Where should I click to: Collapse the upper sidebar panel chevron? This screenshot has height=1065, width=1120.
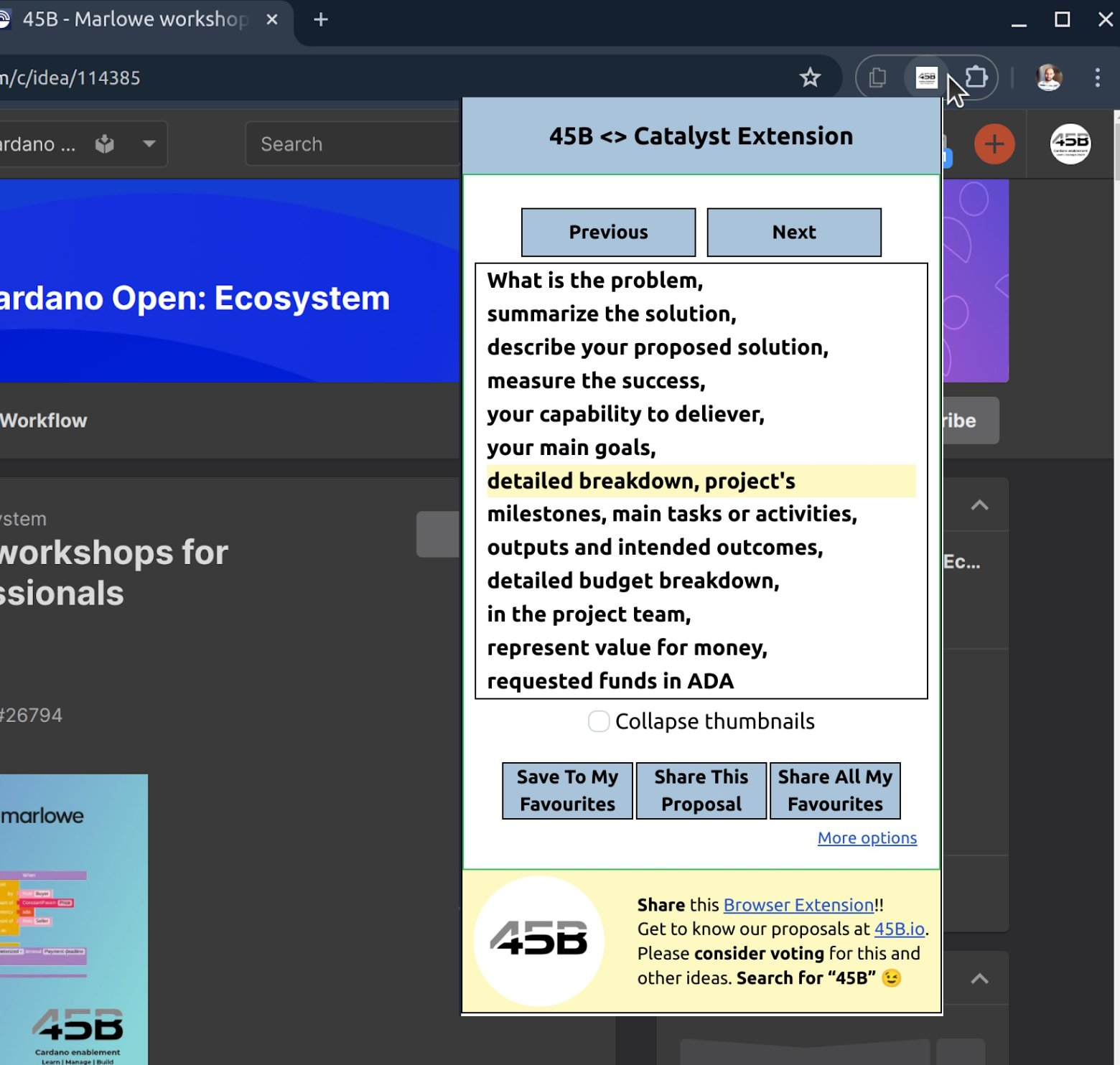pyautogui.click(x=979, y=505)
